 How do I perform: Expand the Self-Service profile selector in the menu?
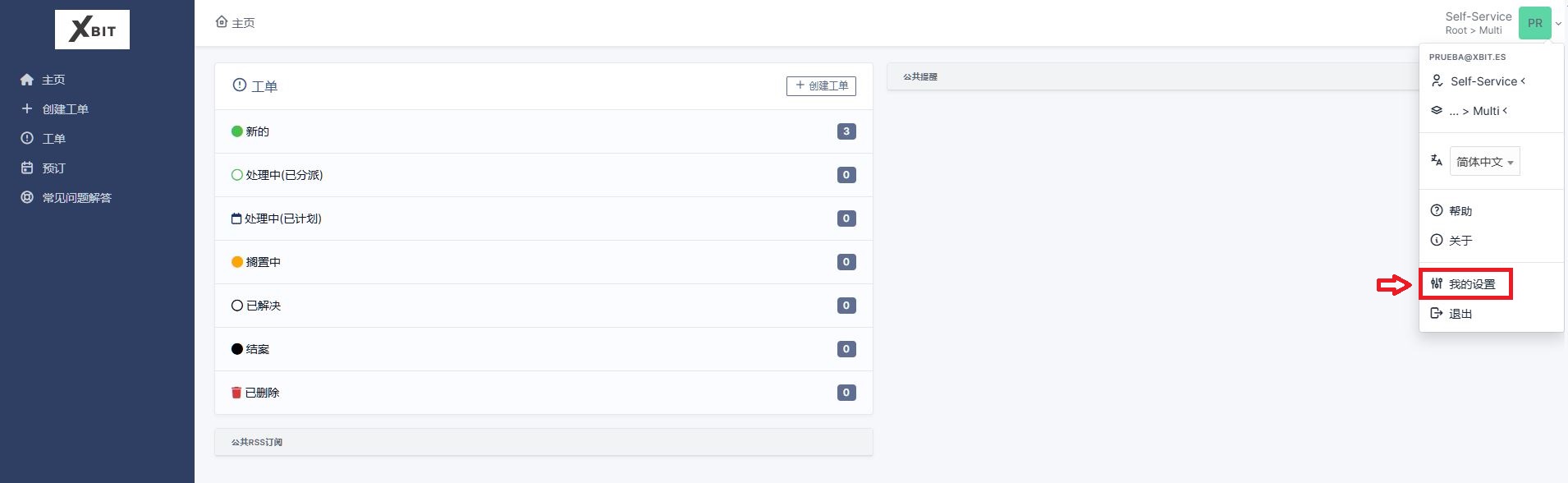[x=1487, y=81]
